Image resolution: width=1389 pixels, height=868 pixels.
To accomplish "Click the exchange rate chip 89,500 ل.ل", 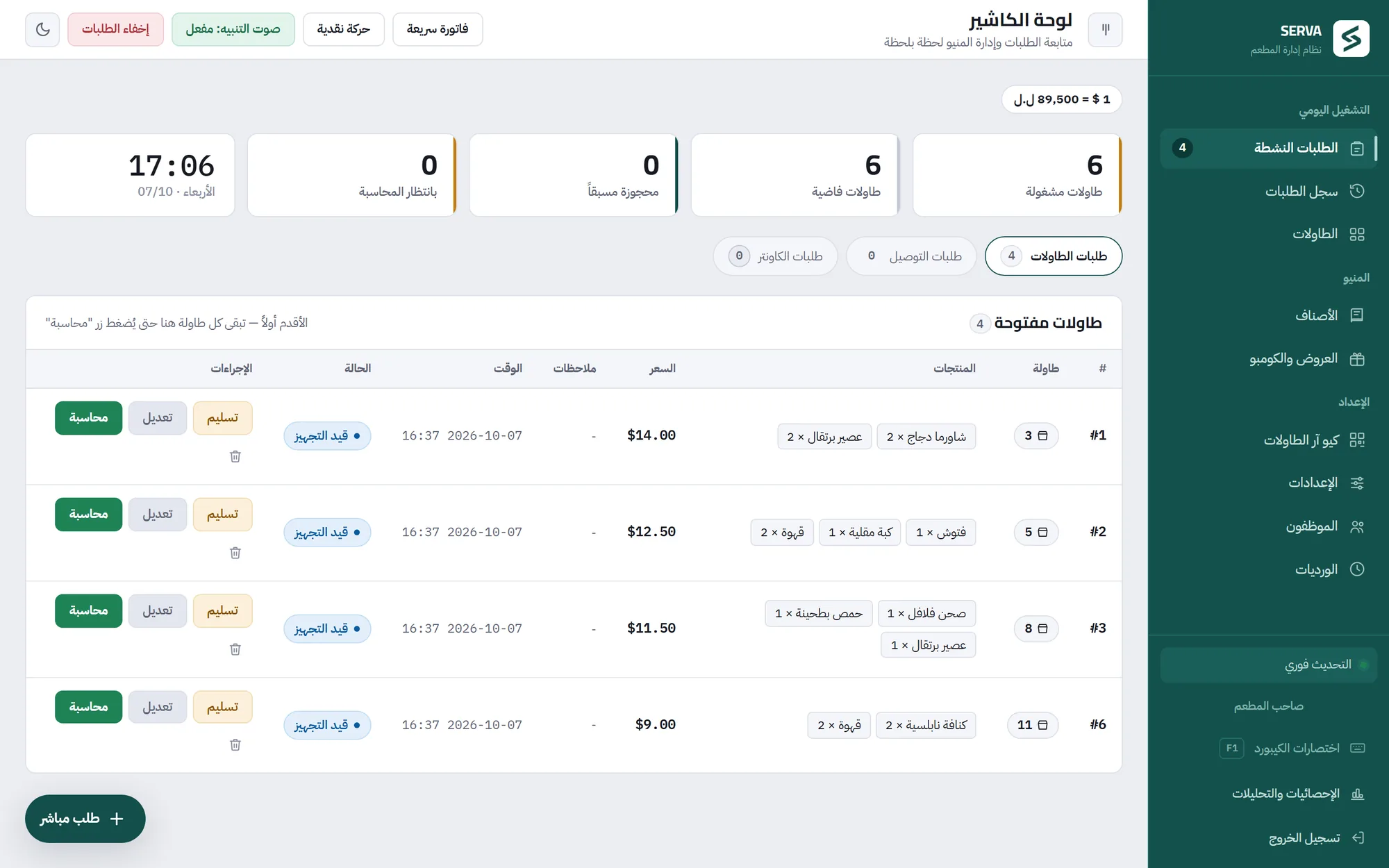I will pos(1061,99).
